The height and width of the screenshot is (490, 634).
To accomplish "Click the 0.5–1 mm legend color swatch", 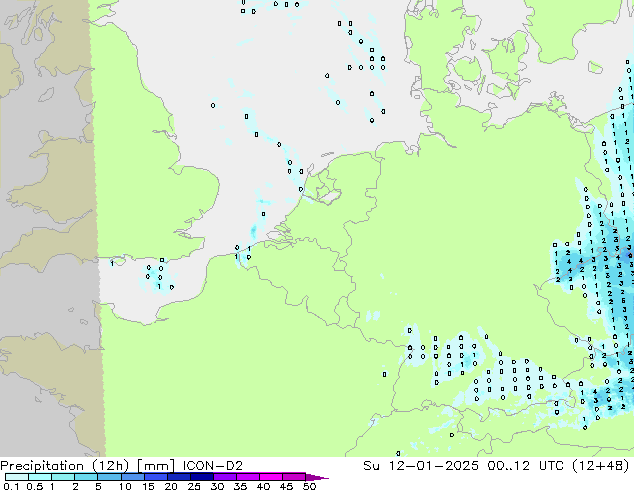I will [40, 477].
